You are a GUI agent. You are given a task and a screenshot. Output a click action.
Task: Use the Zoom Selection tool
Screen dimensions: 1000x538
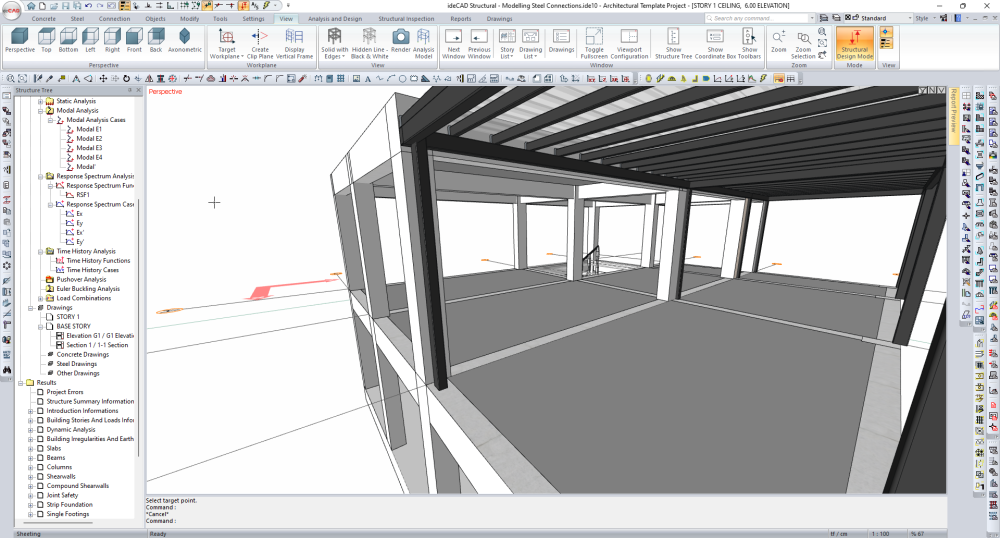[x=803, y=40]
